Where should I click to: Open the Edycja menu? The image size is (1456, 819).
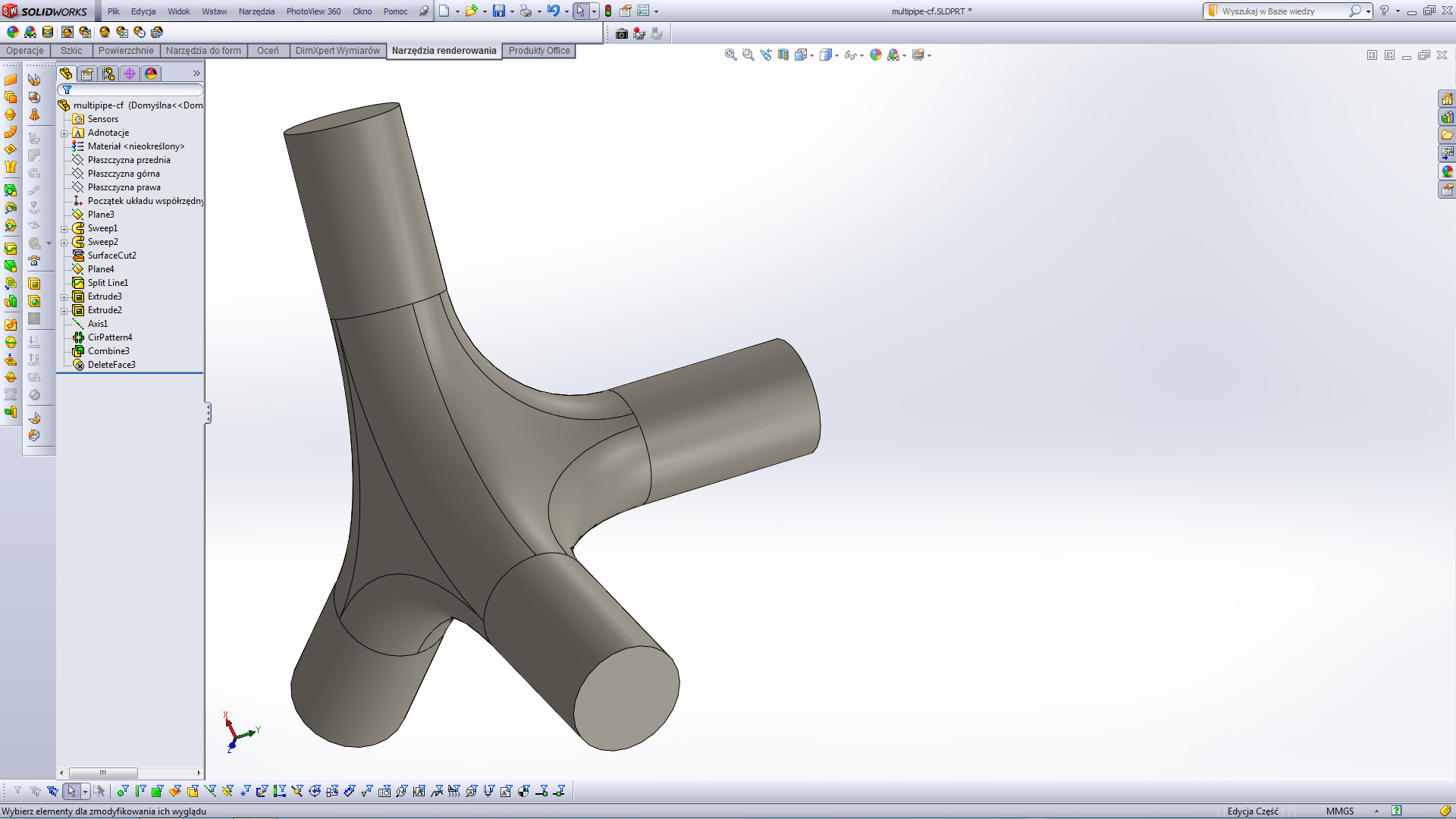click(x=143, y=11)
